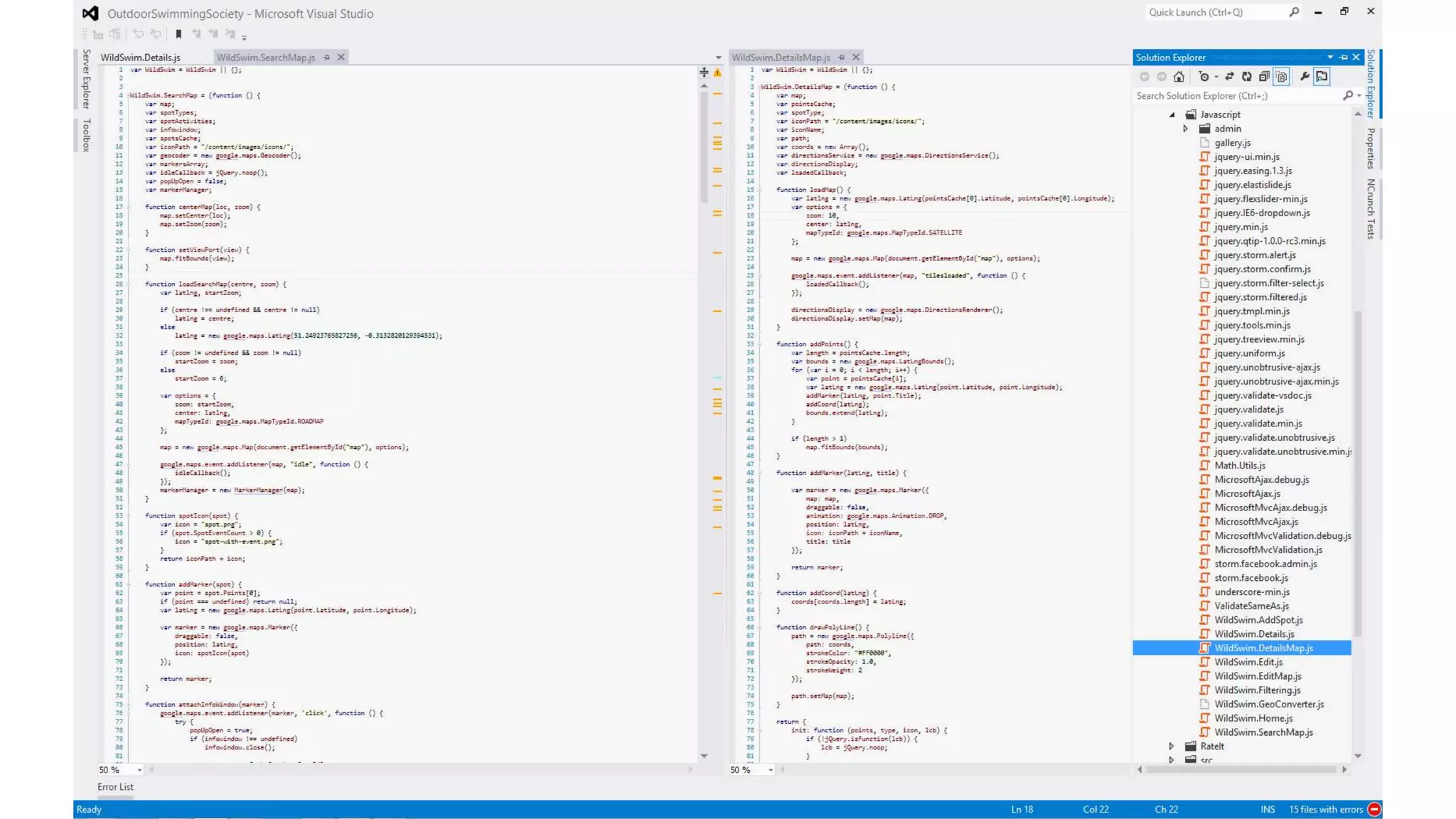Image resolution: width=1456 pixels, height=819 pixels.
Task: Toggle bookmark using the bookmark toolbar icon
Action: tap(178, 34)
